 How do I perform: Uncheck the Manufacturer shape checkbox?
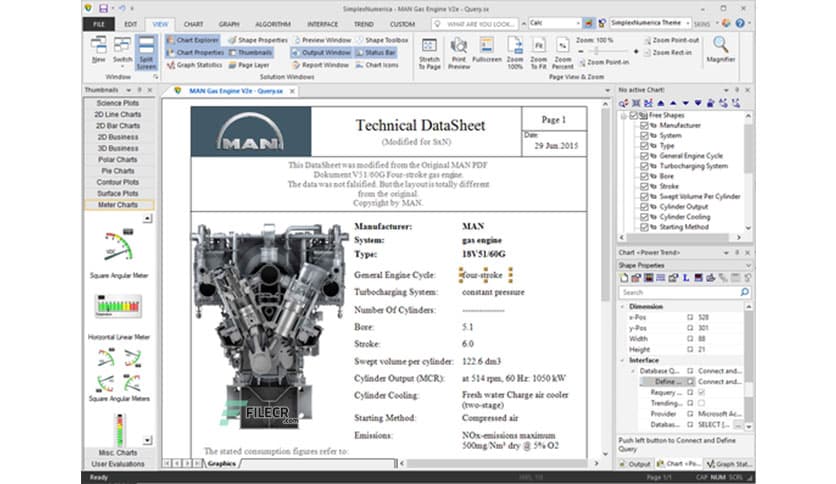pos(644,125)
